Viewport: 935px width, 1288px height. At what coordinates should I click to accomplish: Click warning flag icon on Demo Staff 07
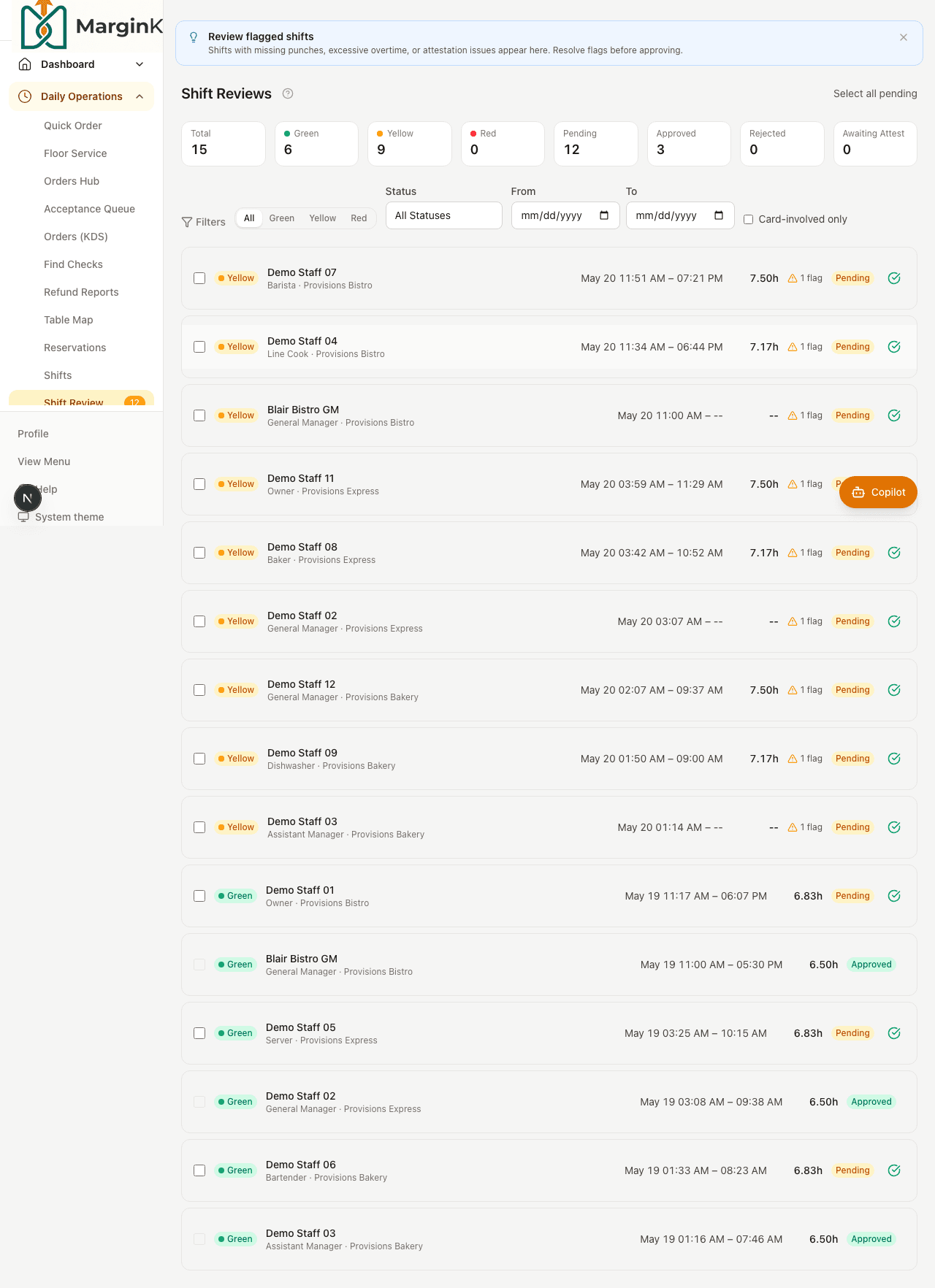[x=793, y=278]
